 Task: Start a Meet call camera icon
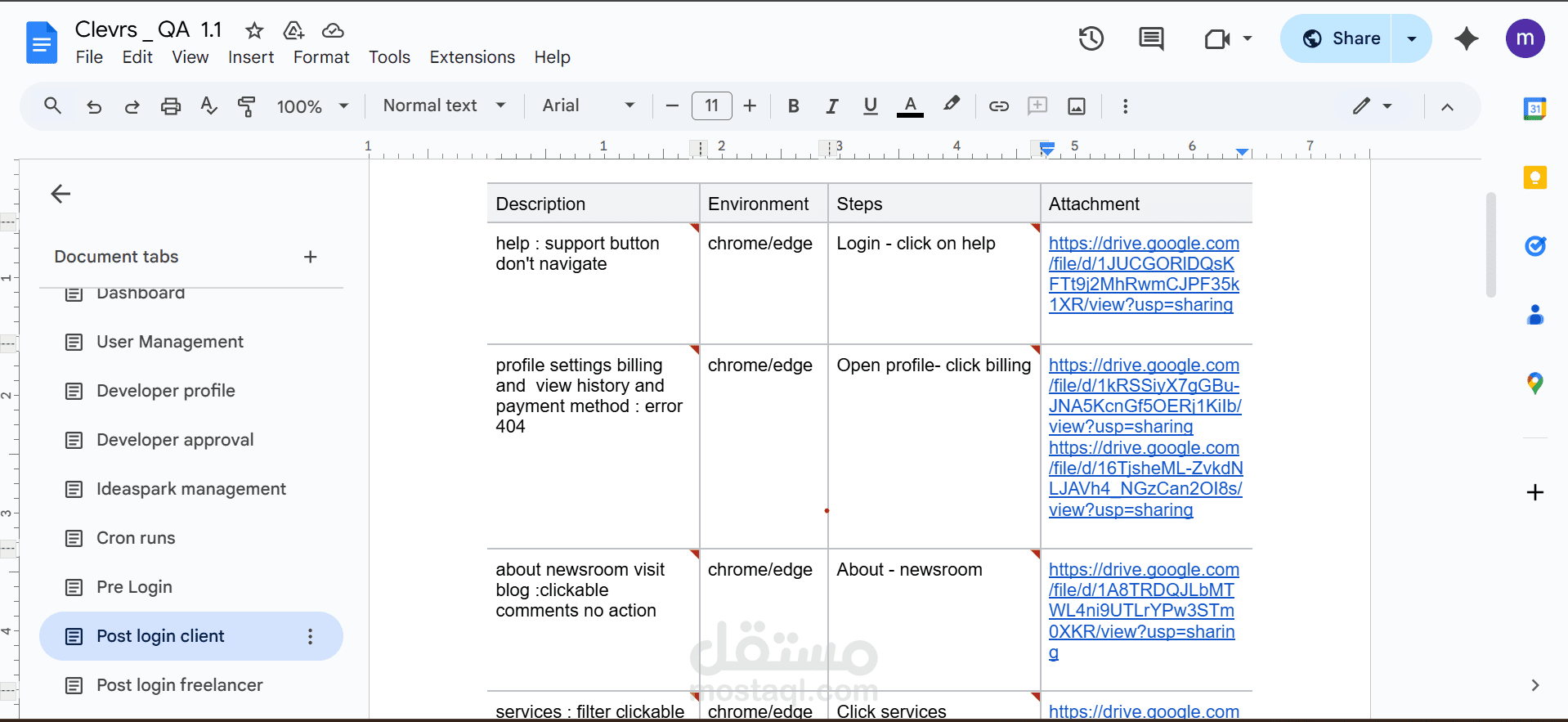point(1217,38)
